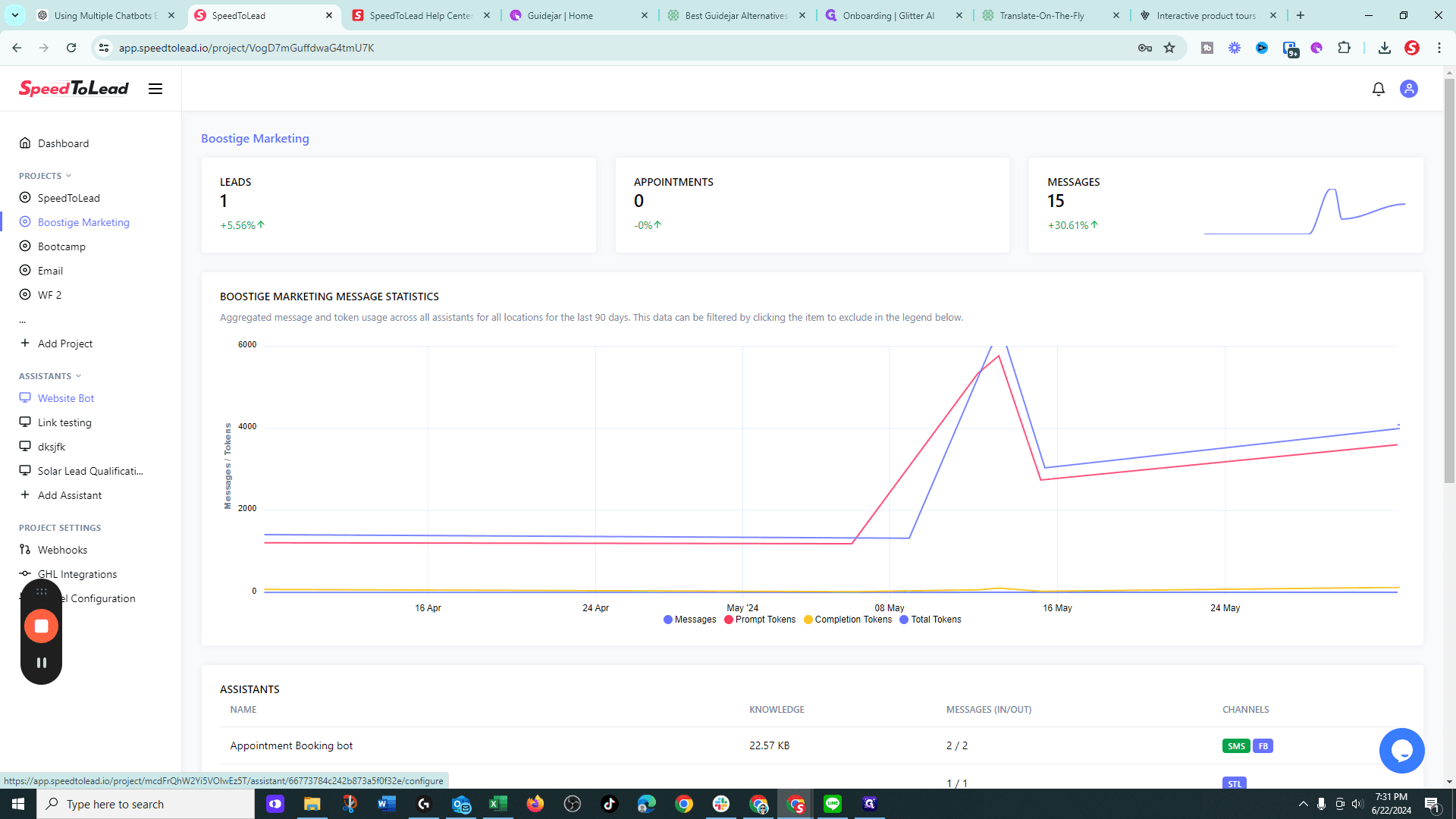Open Microsoft Word from taskbar
Viewport: 1456px width, 819px height.
pos(386,804)
